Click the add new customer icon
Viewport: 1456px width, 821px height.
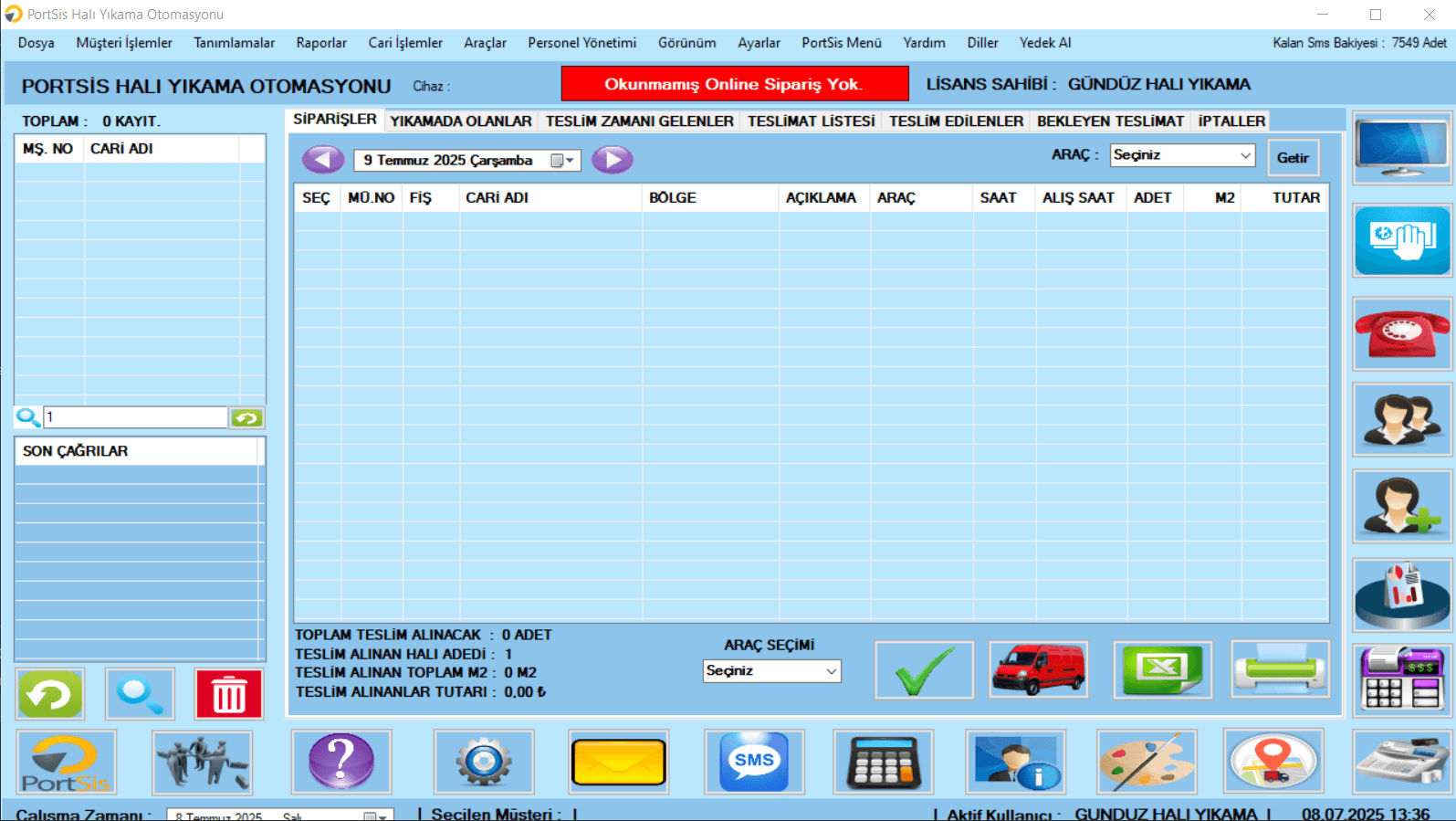[1401, 507]
